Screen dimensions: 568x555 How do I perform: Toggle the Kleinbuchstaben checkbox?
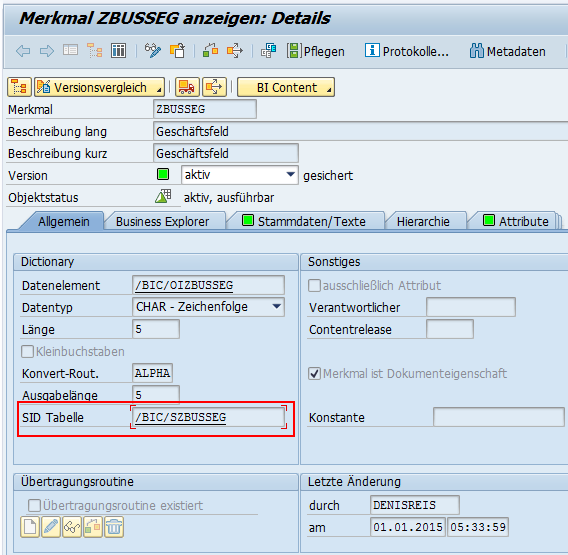click(x=28, y=352)
